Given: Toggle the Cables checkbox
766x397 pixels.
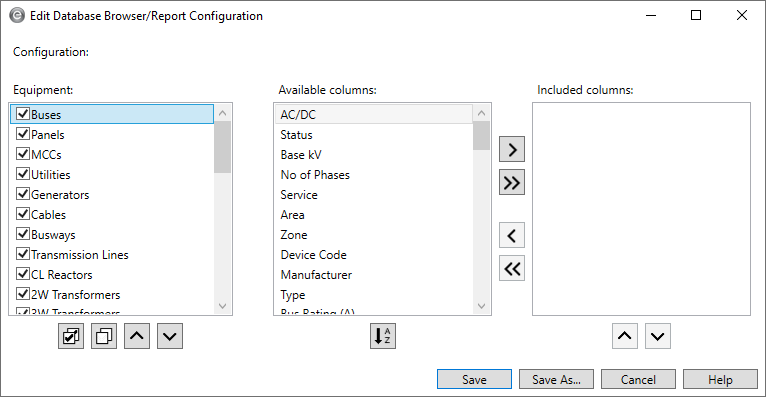Looking at the screenshot, I should pyautogui.click(x=23, y=214).
